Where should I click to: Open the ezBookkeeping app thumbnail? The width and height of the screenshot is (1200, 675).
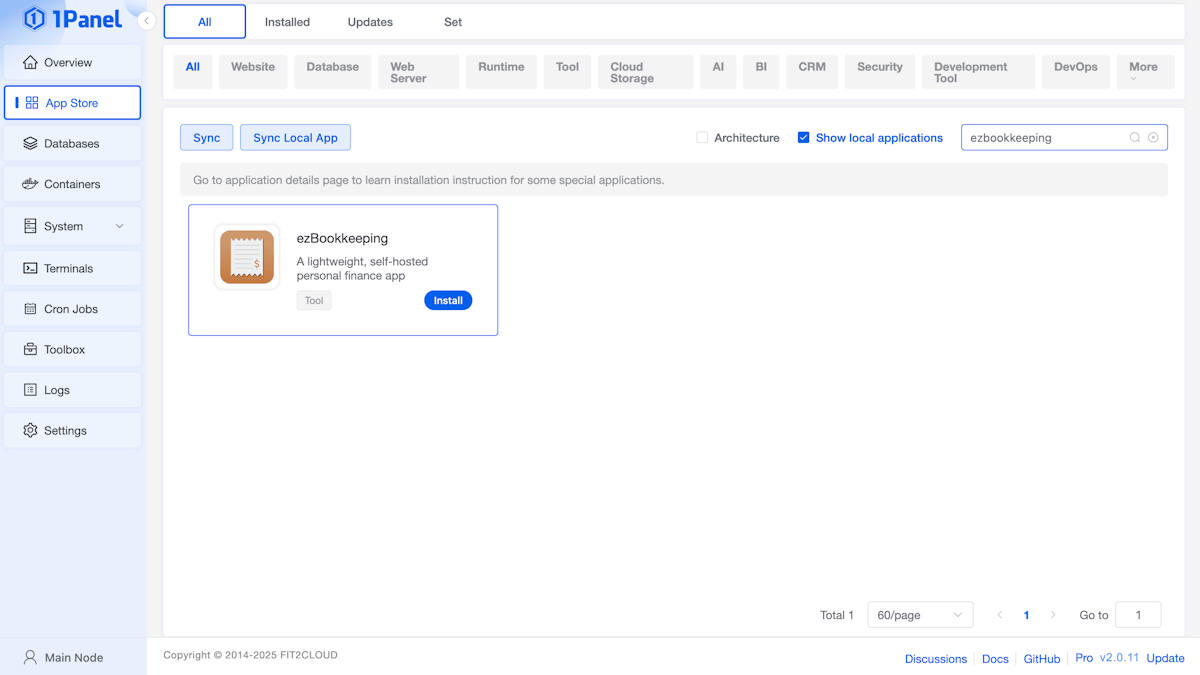coord(246,256)
